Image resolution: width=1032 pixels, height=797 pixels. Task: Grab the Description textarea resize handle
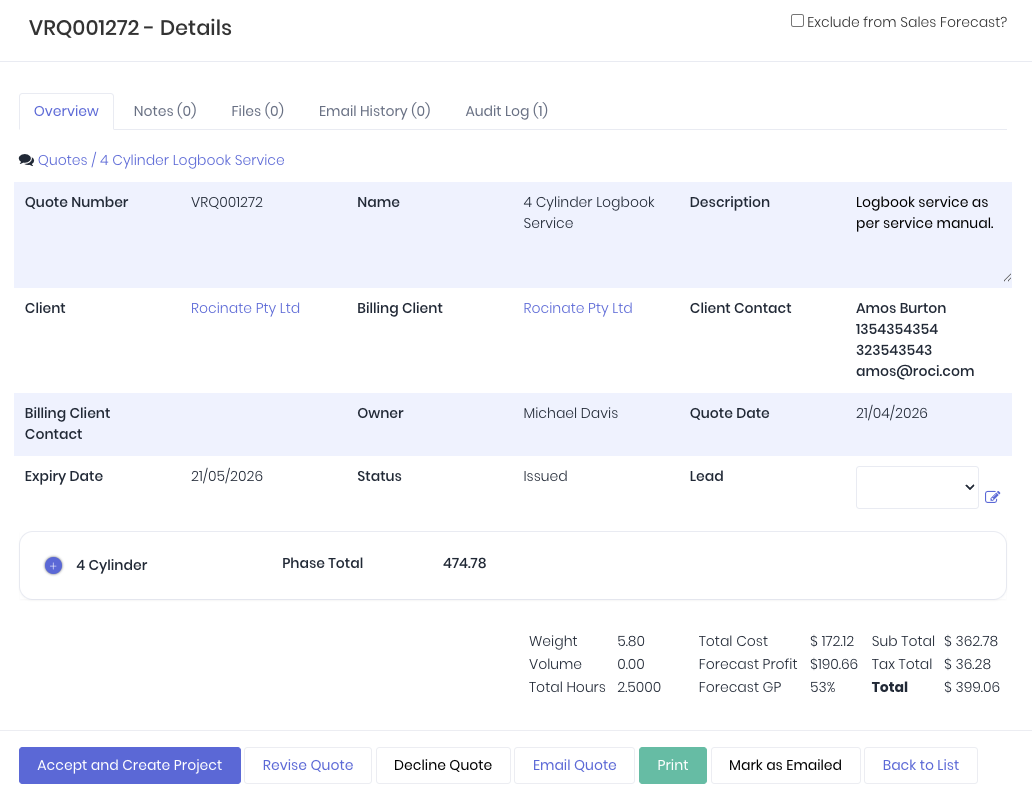pyautogui.click(x=1007, y=277)
